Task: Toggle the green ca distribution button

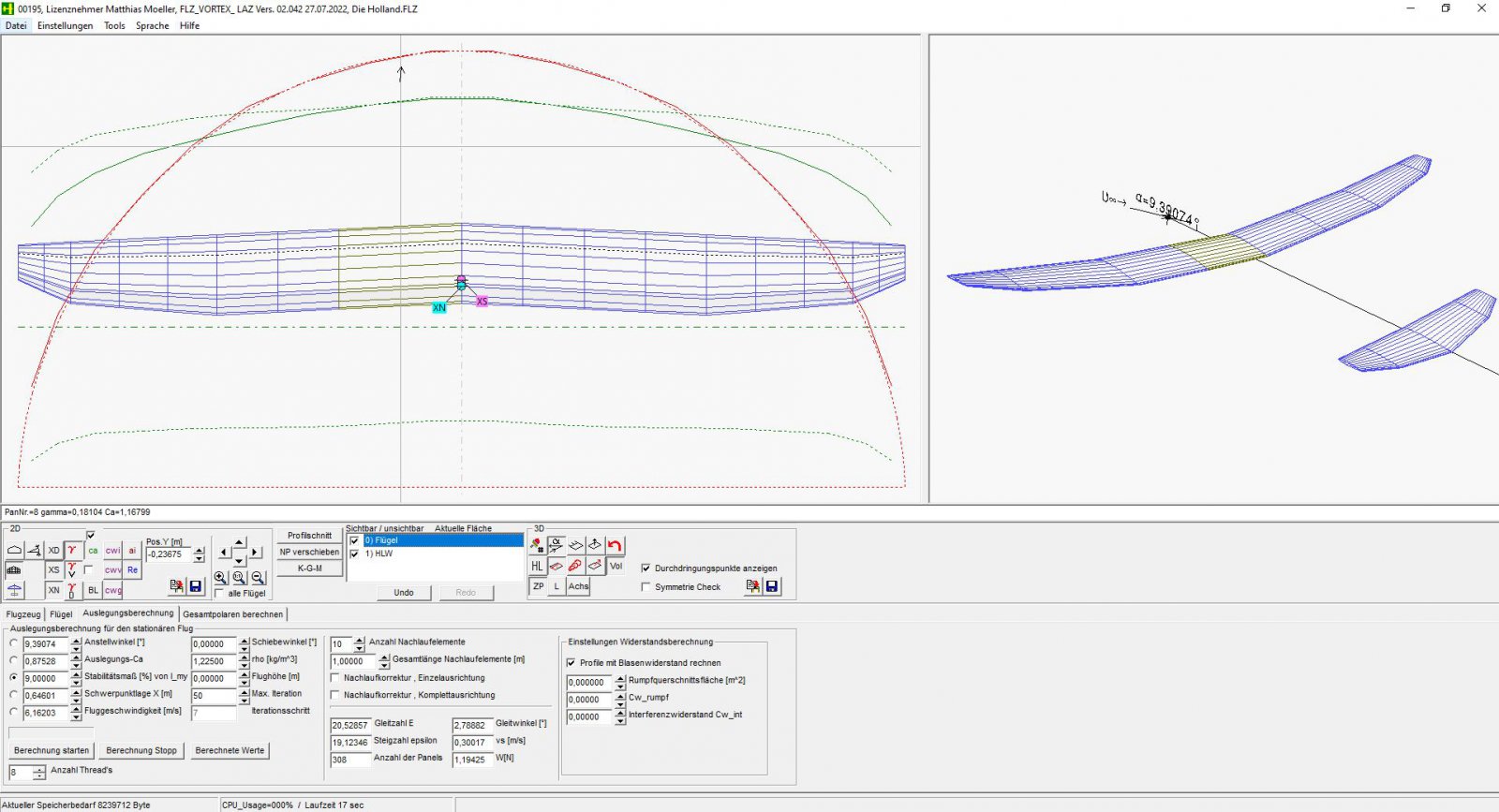Action: pos(93,551)
